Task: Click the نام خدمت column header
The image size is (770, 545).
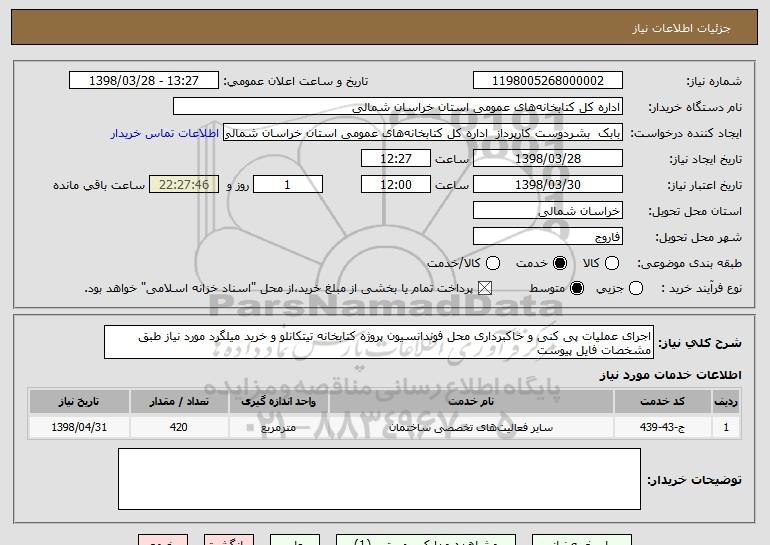Action: click(470, 402)
